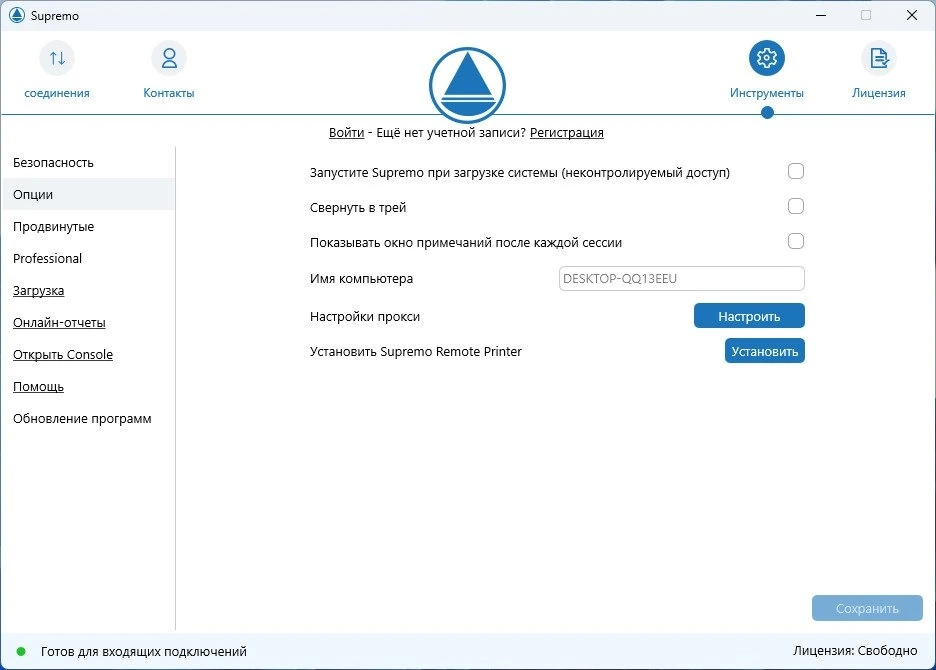Check Показывать окно примечаний после каждой сессии
Viewport: 936px width, 670px height.
pyautogui.click(x=796, y=241)
